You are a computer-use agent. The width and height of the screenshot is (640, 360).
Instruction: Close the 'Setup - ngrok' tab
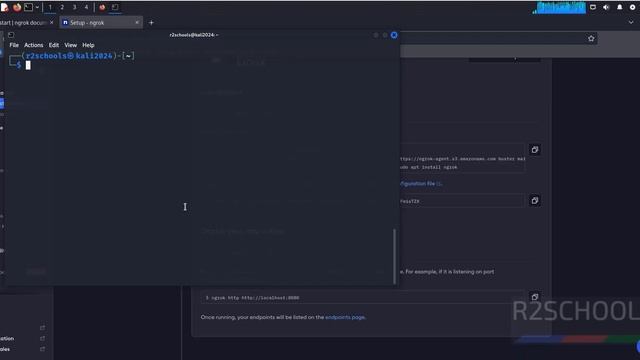137,23
